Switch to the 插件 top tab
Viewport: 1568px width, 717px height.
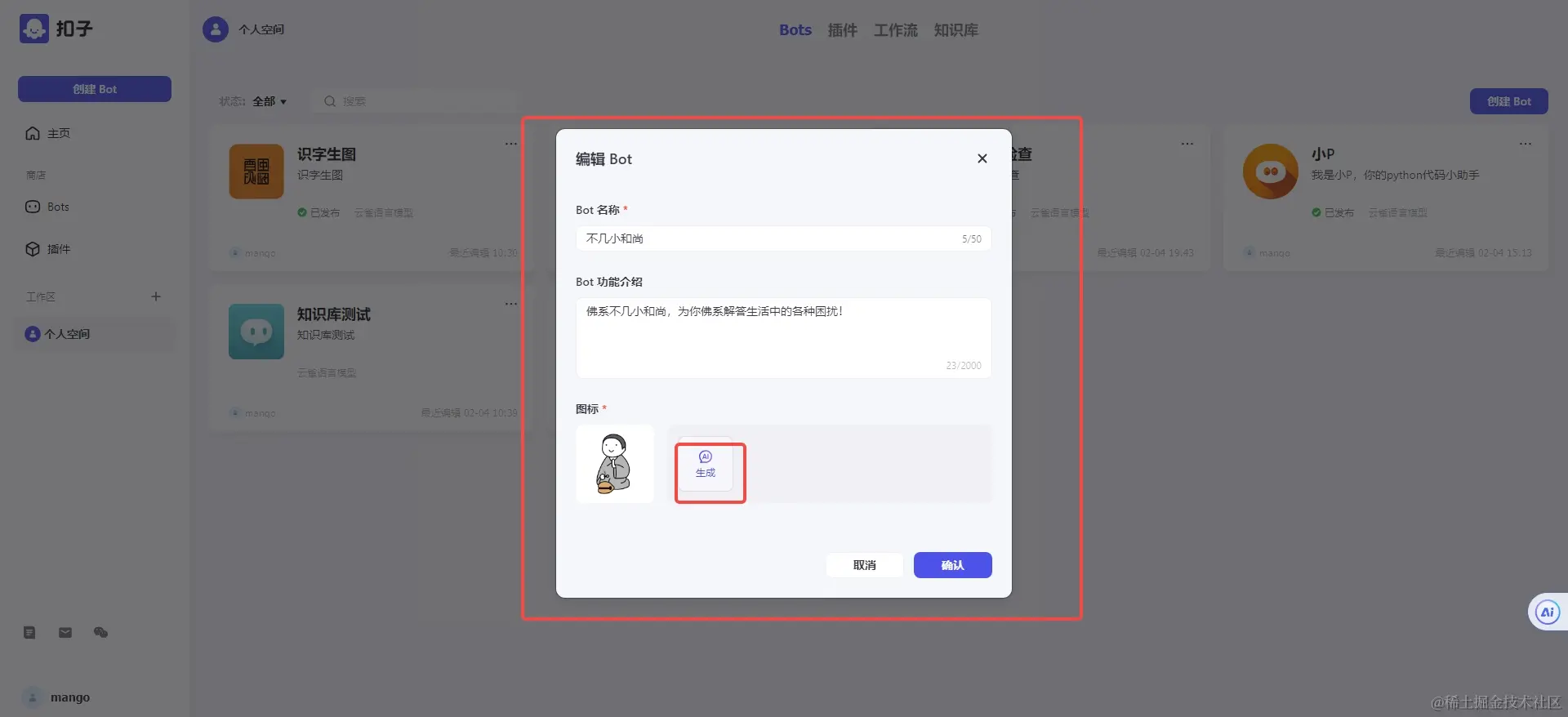click(842, 30)
